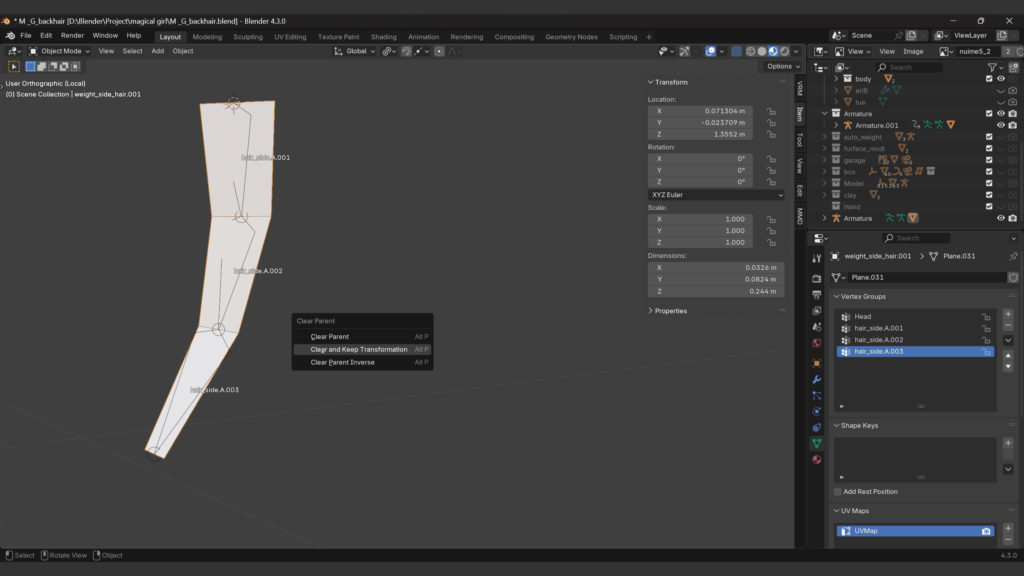Click the outliner search field
The width and height of the screenshot is (1024, 576).
(912, 67)
